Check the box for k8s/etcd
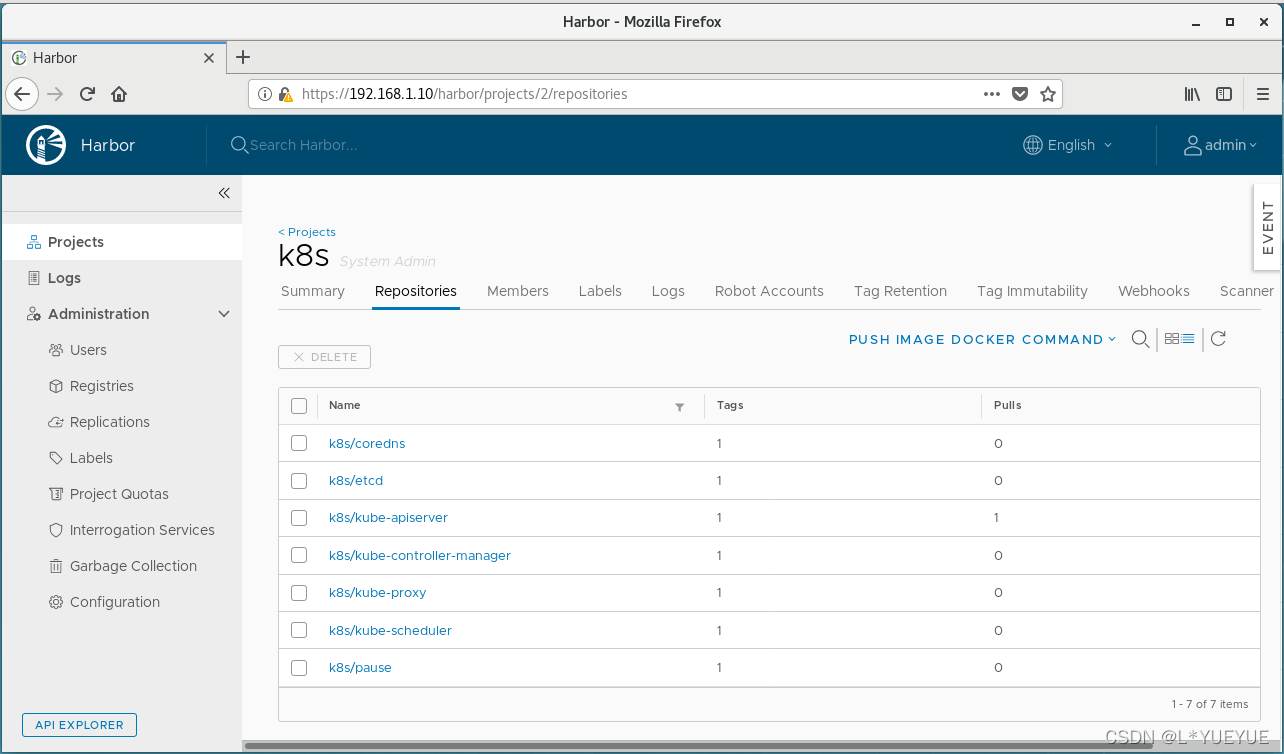 click(299, 481)
